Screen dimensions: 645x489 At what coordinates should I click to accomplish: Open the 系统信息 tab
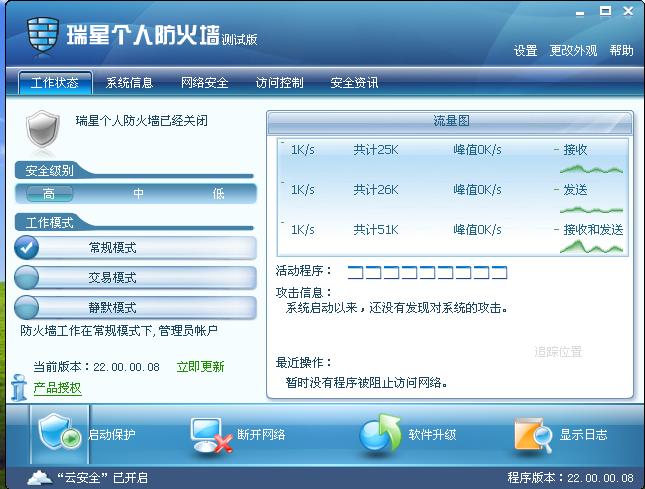coord(129,83)
